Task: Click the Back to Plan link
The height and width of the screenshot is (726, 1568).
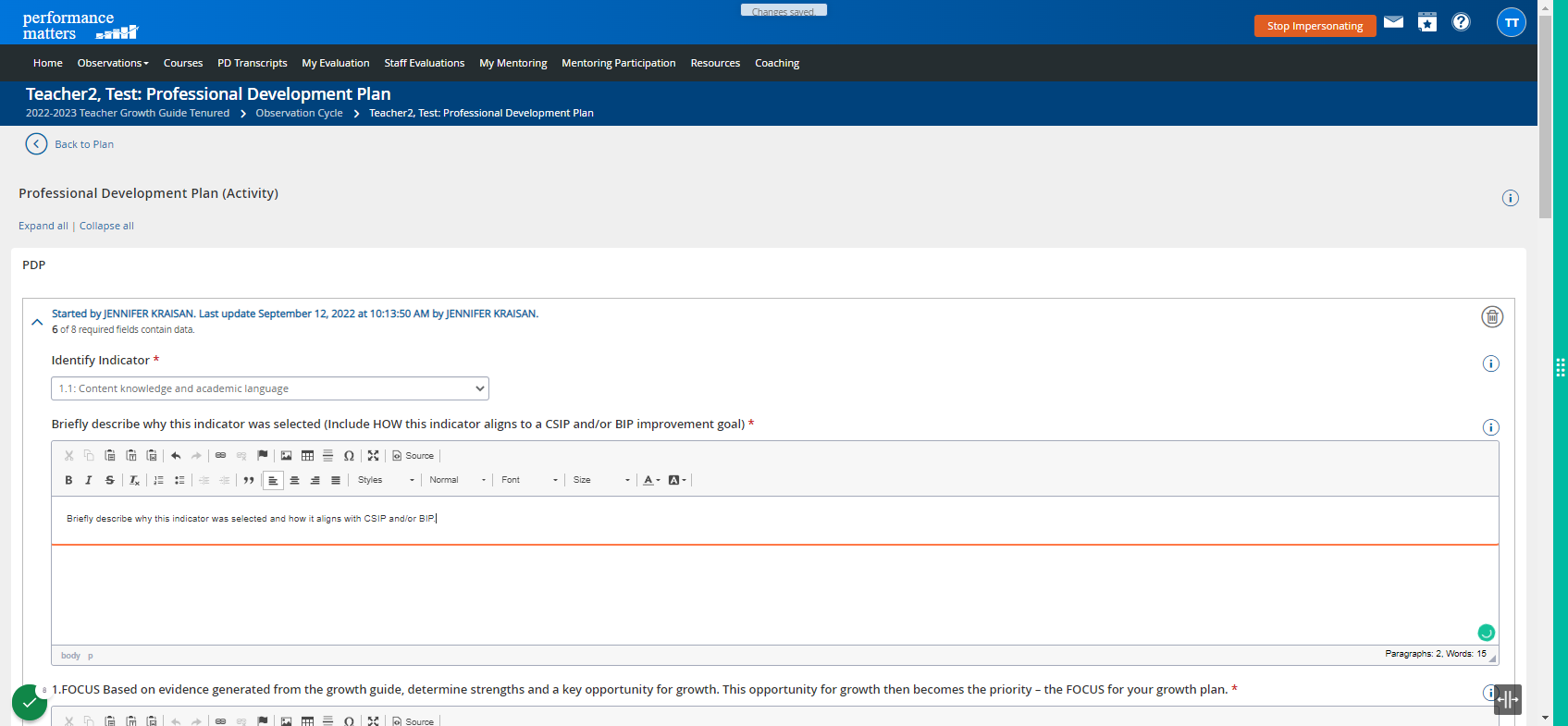Action: pos(84,144)
